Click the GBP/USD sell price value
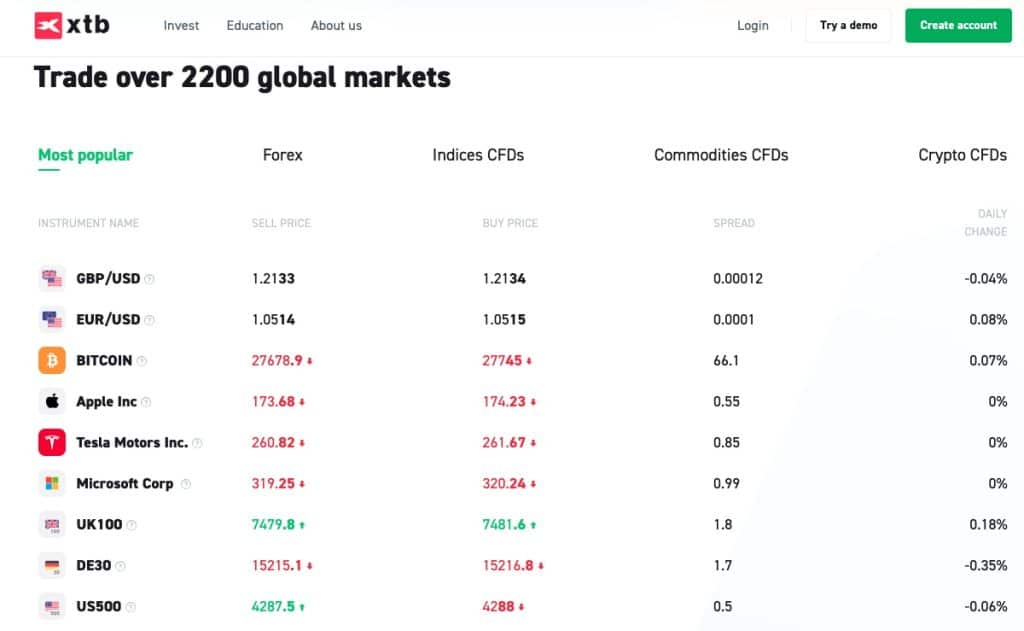The width and height of the screenshot is (1024, 631). (x=273, y=278)
